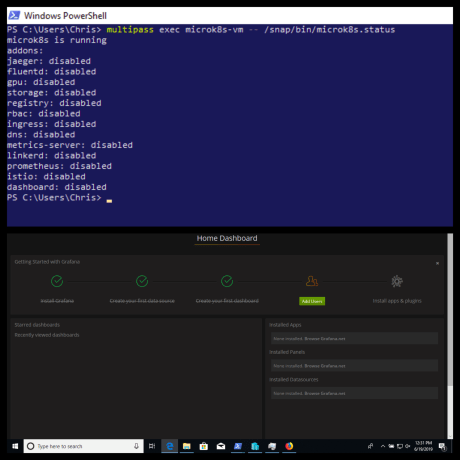Click the 'ingress: disabled' line
The width and height of the screenshot is (460, 460).
[52, 124]
